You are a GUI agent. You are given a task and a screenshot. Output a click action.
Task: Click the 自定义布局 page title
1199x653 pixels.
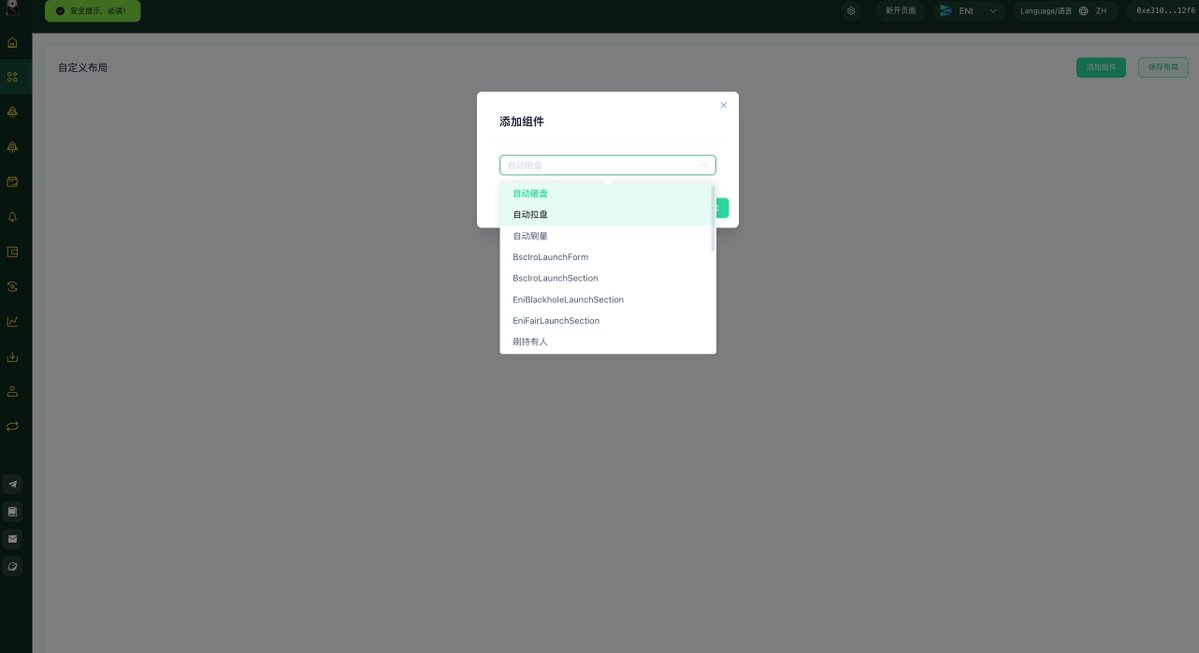[83, 67]
